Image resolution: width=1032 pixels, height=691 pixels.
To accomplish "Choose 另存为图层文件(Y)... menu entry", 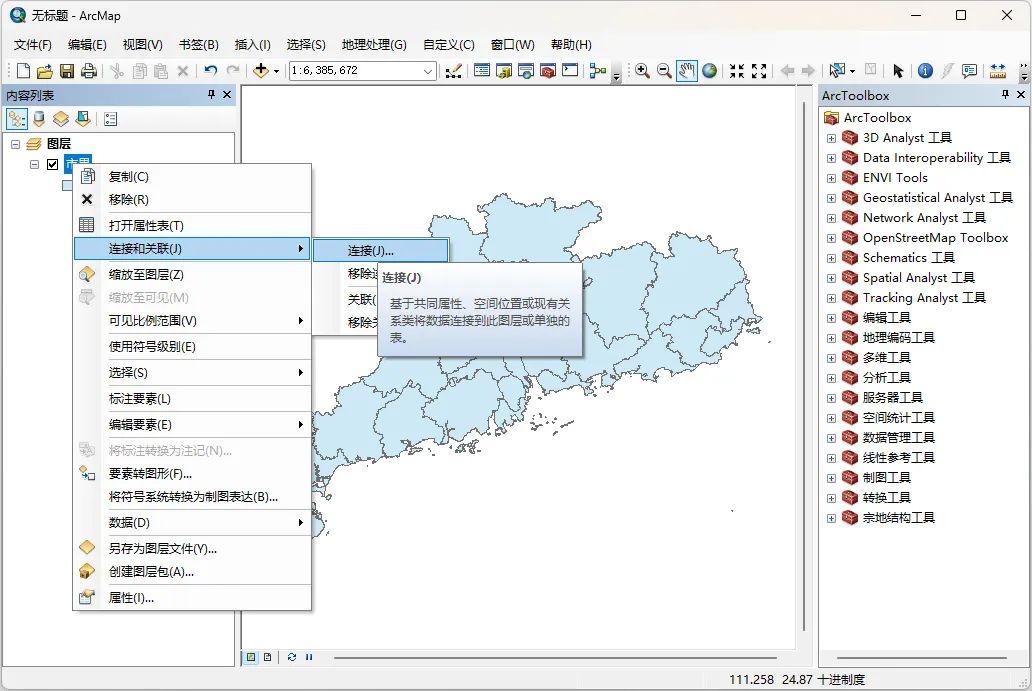I will [192, 548].
